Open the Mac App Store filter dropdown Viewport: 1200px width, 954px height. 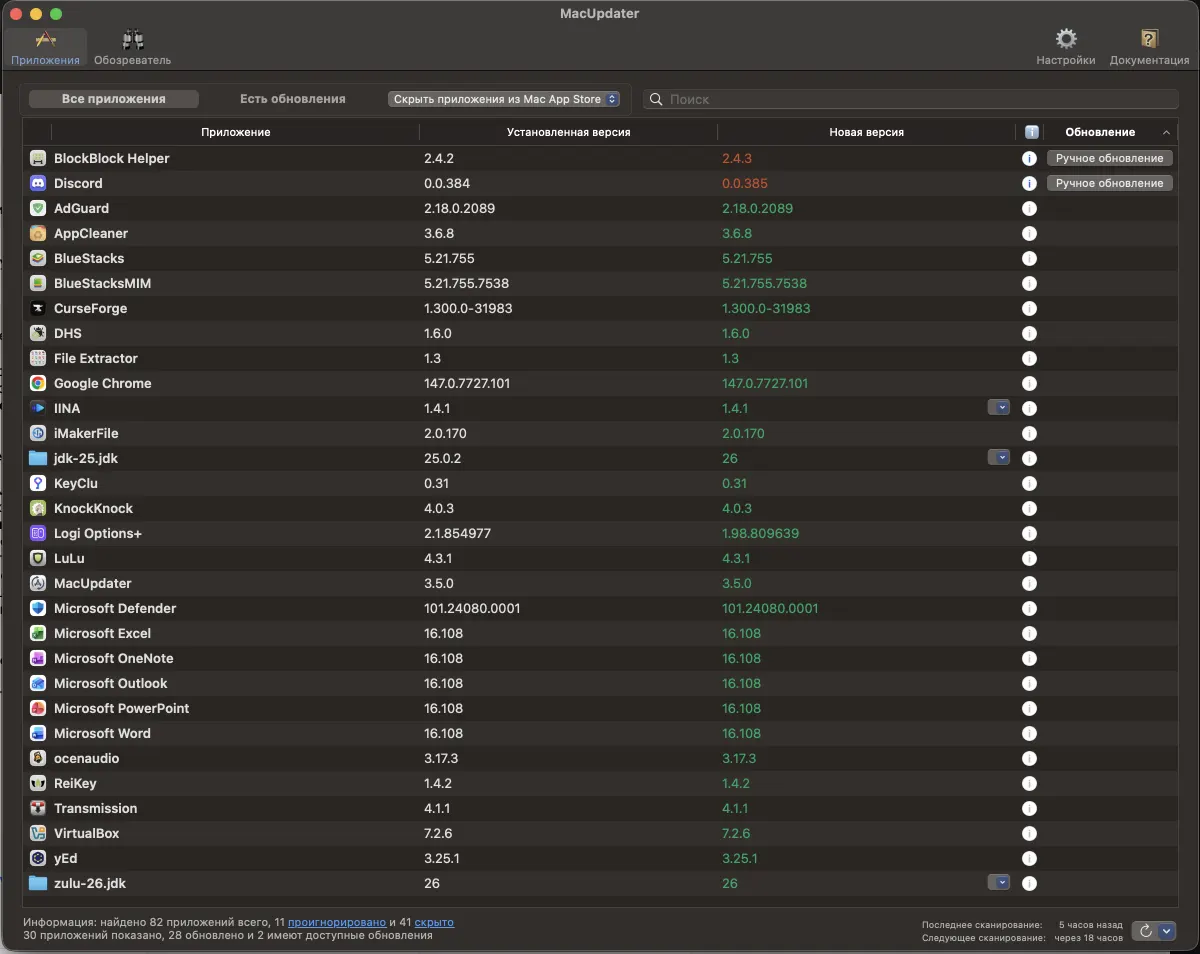(504, 99)
